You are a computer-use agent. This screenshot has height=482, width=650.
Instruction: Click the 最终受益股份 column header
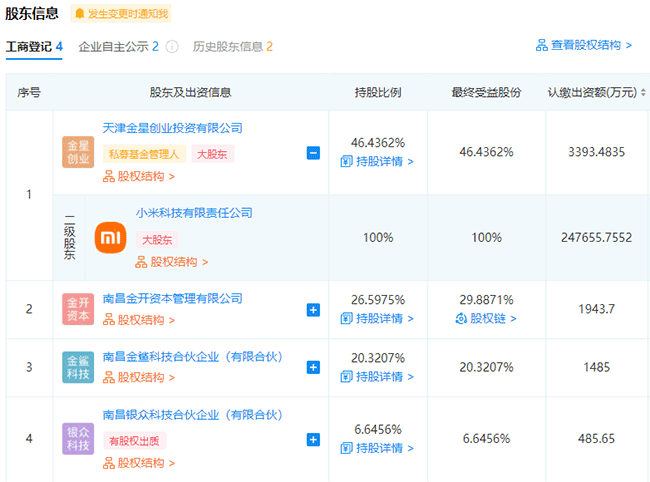point(486,92)
